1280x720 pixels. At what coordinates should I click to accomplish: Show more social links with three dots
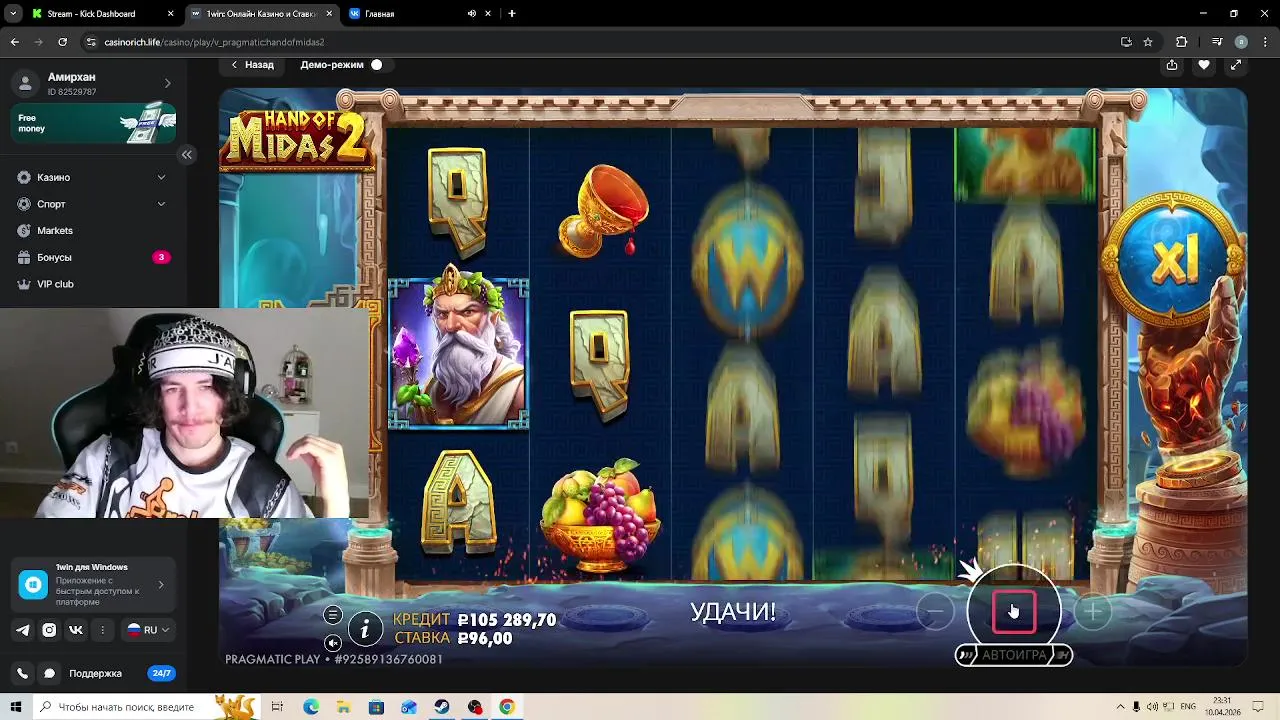(102, 630)
